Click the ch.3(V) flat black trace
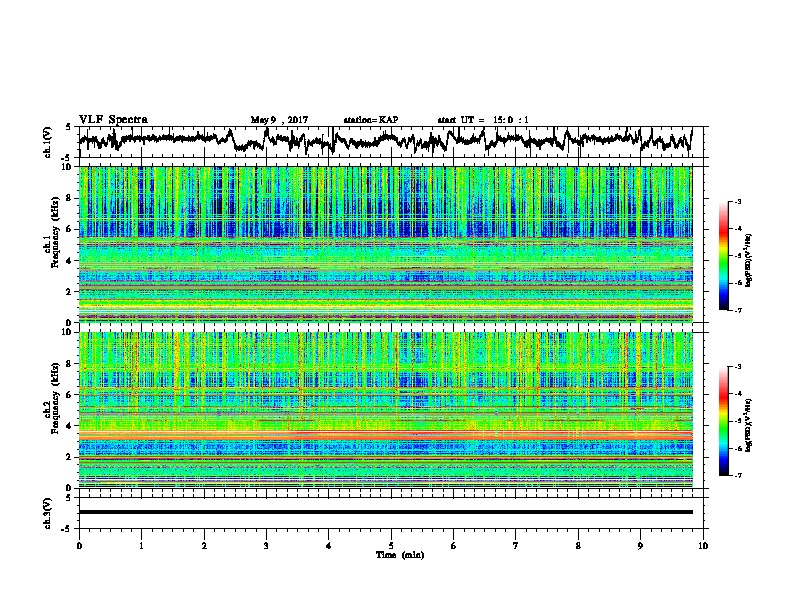792x612 pixels. point(385,512)
